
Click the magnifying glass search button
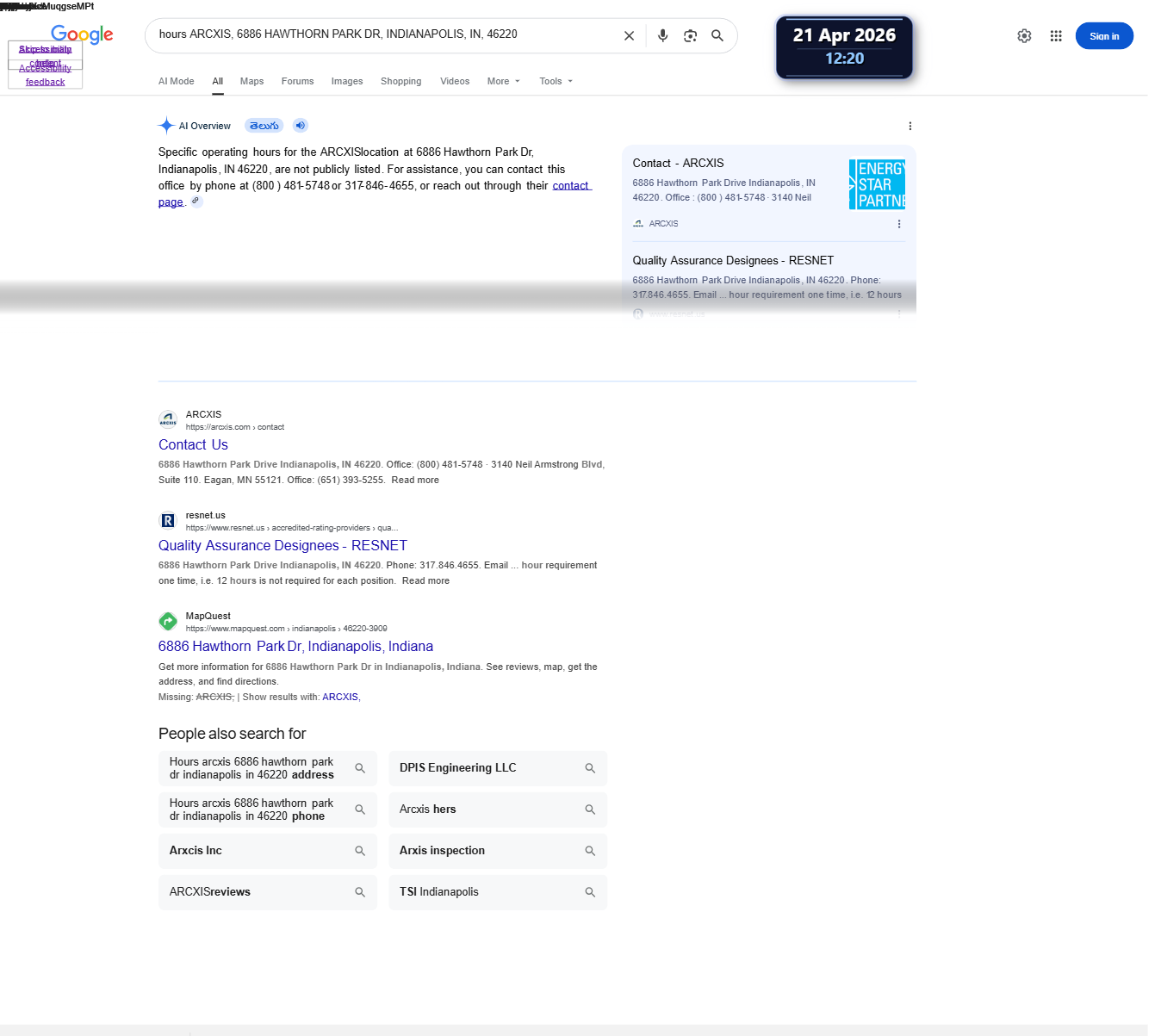click(717, 36)
